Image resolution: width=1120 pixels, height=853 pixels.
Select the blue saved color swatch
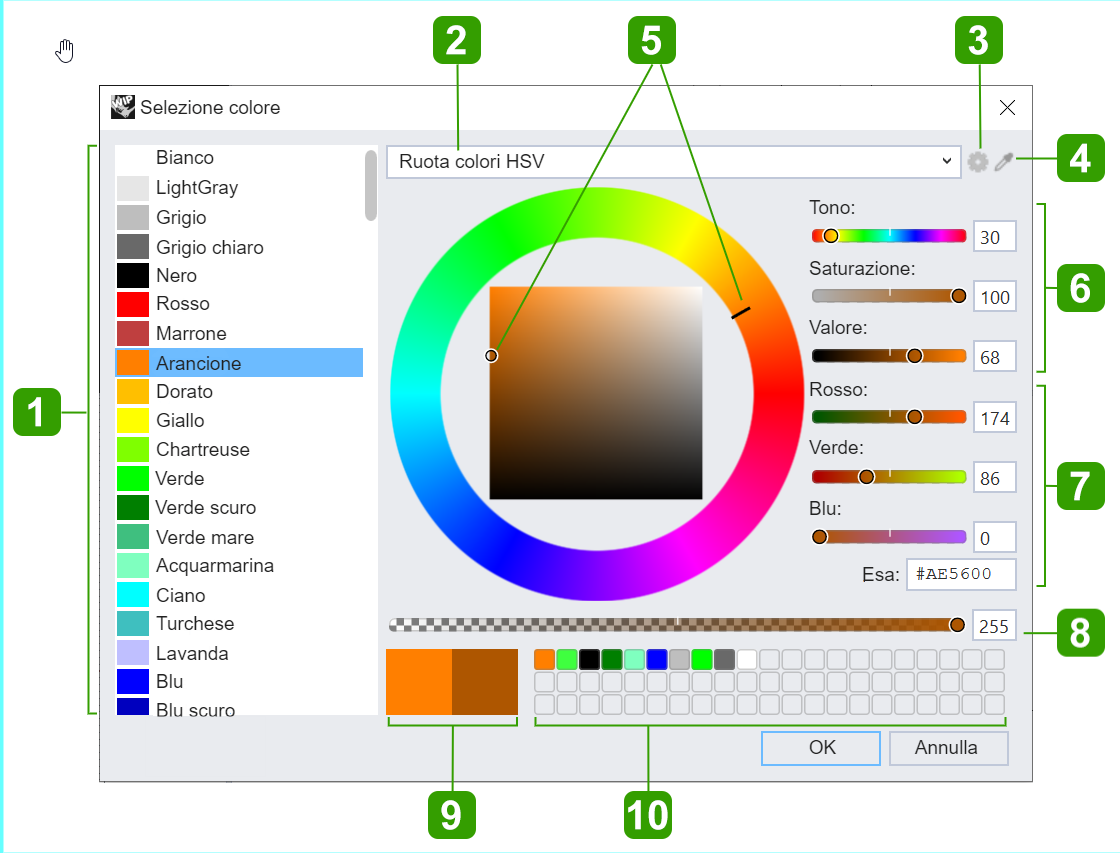tap(656, 659)
